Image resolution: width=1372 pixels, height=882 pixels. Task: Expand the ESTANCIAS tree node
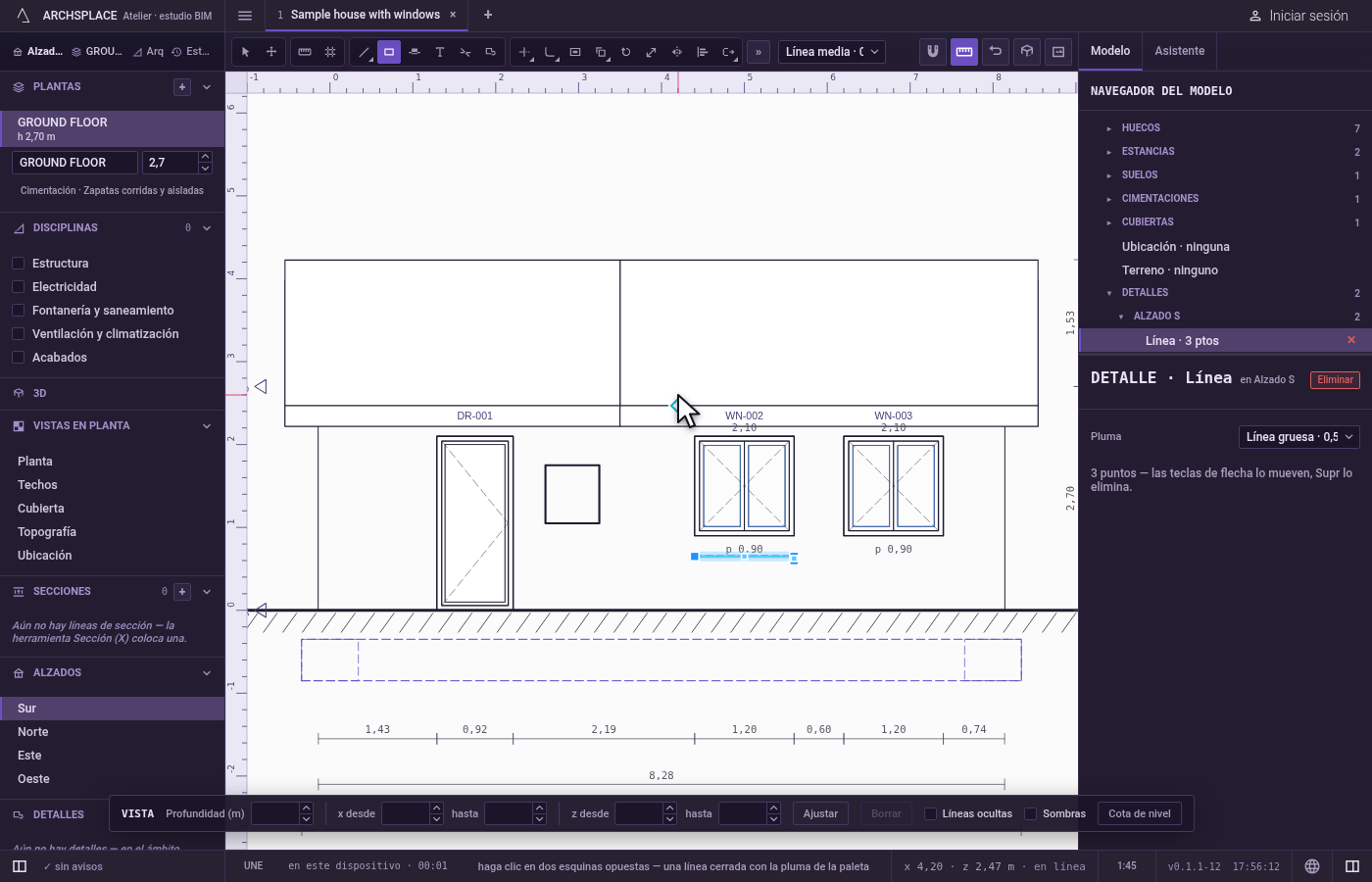click(x=1109, y=152)
